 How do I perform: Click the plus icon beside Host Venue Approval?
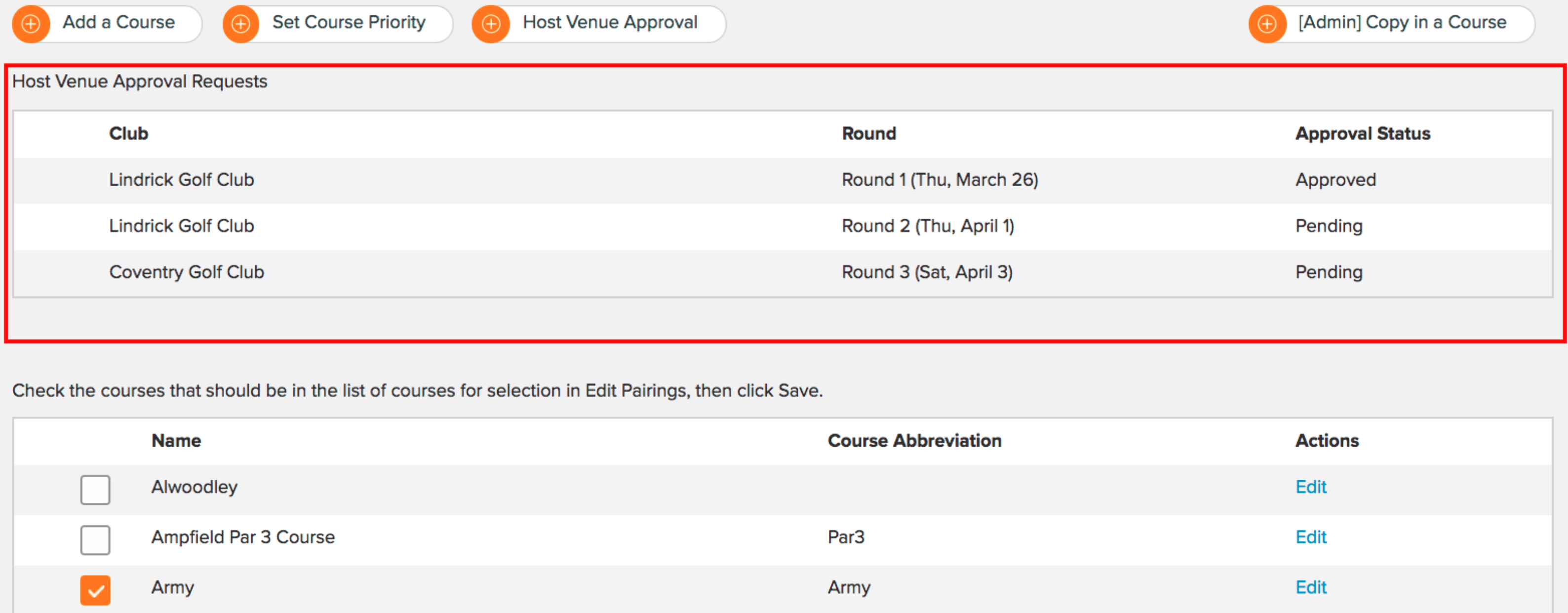pos(491,24)
